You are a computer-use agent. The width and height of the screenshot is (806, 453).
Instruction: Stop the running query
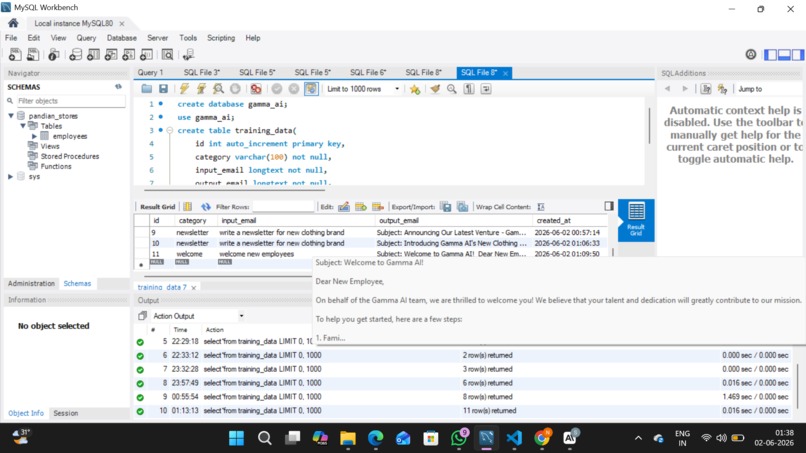[235, 89]
